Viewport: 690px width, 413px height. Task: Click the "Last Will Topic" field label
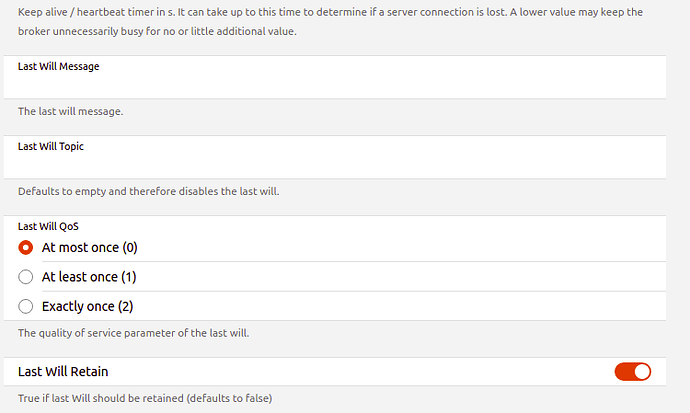click(53, 146)
